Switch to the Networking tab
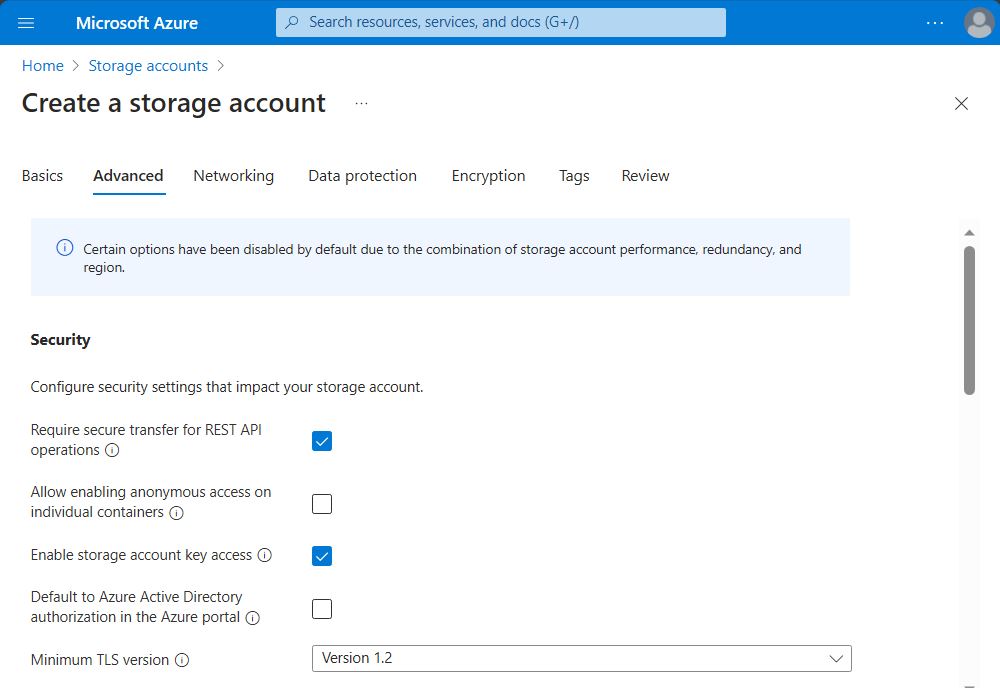 click(x=233, y=176)
